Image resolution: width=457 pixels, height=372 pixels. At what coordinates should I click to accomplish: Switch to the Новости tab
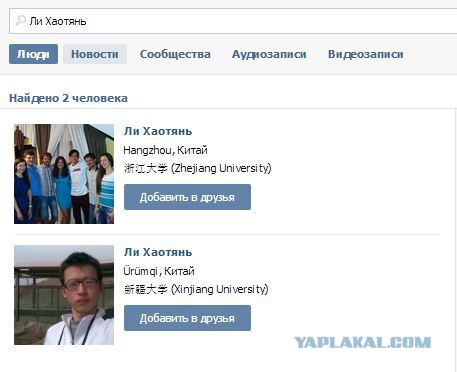pyautogui.click(x=95, y=54)
